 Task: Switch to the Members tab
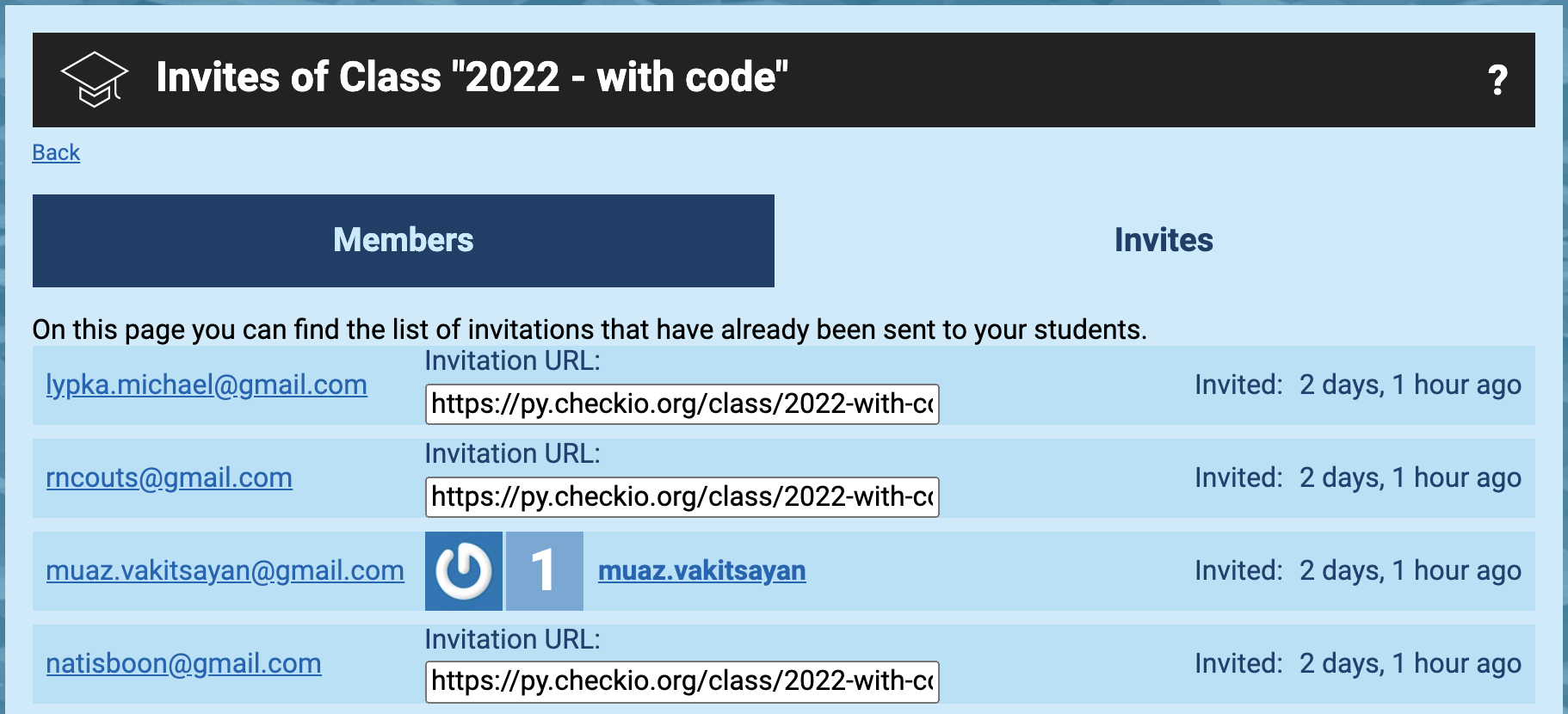click(x=404, y=241)
